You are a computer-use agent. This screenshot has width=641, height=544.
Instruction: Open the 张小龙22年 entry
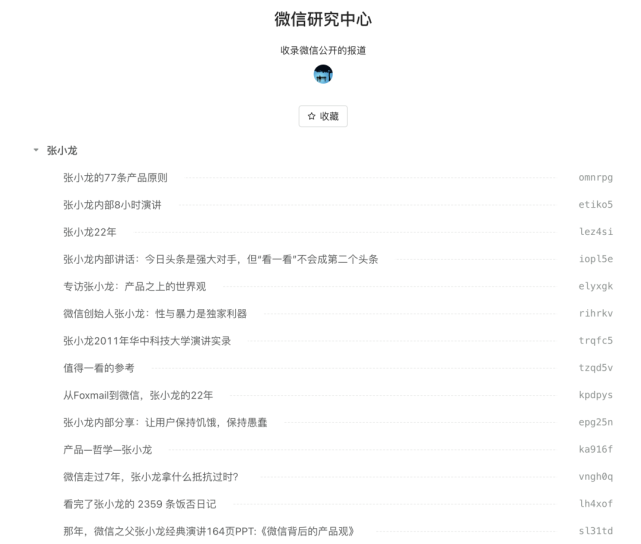click(x=90, y=232)
